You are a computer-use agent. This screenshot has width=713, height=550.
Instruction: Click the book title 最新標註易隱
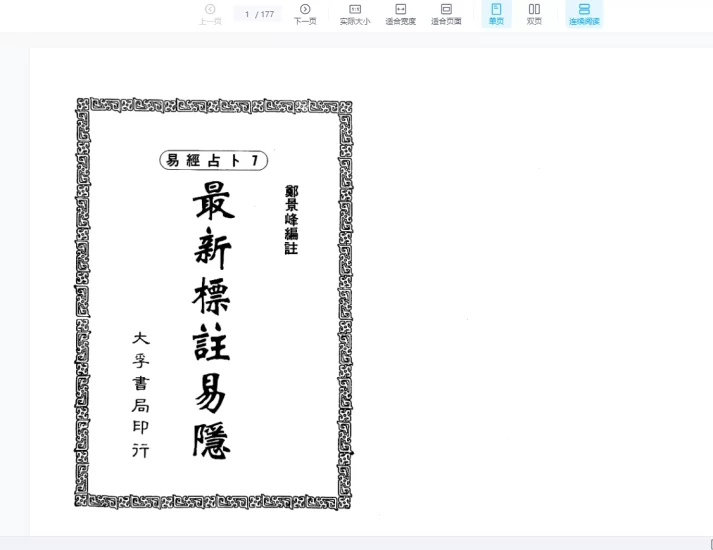pos(211,320)
